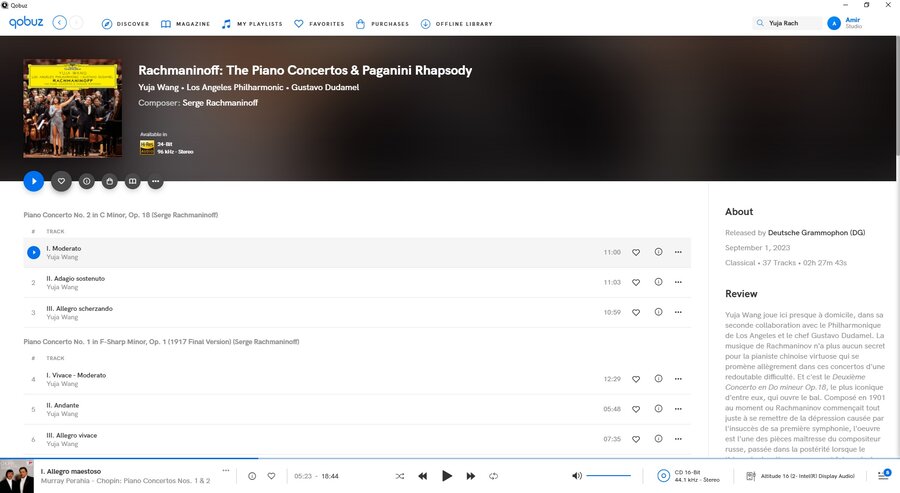Play the Rachmaninoff album with blue play button
Viewport: 900px width, 493px height.
[x=34, y=181]
